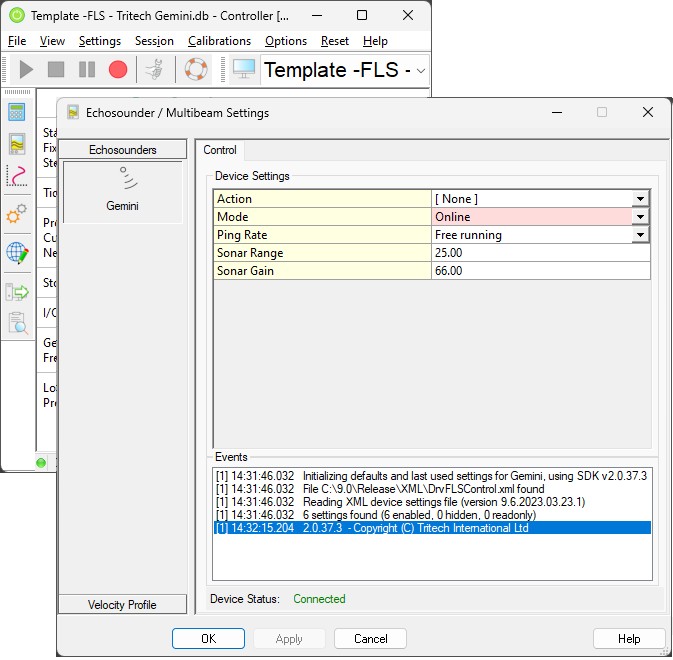Click the Stop square button
The width and height of the screenshot is (673, 660).
pos(56,70)
